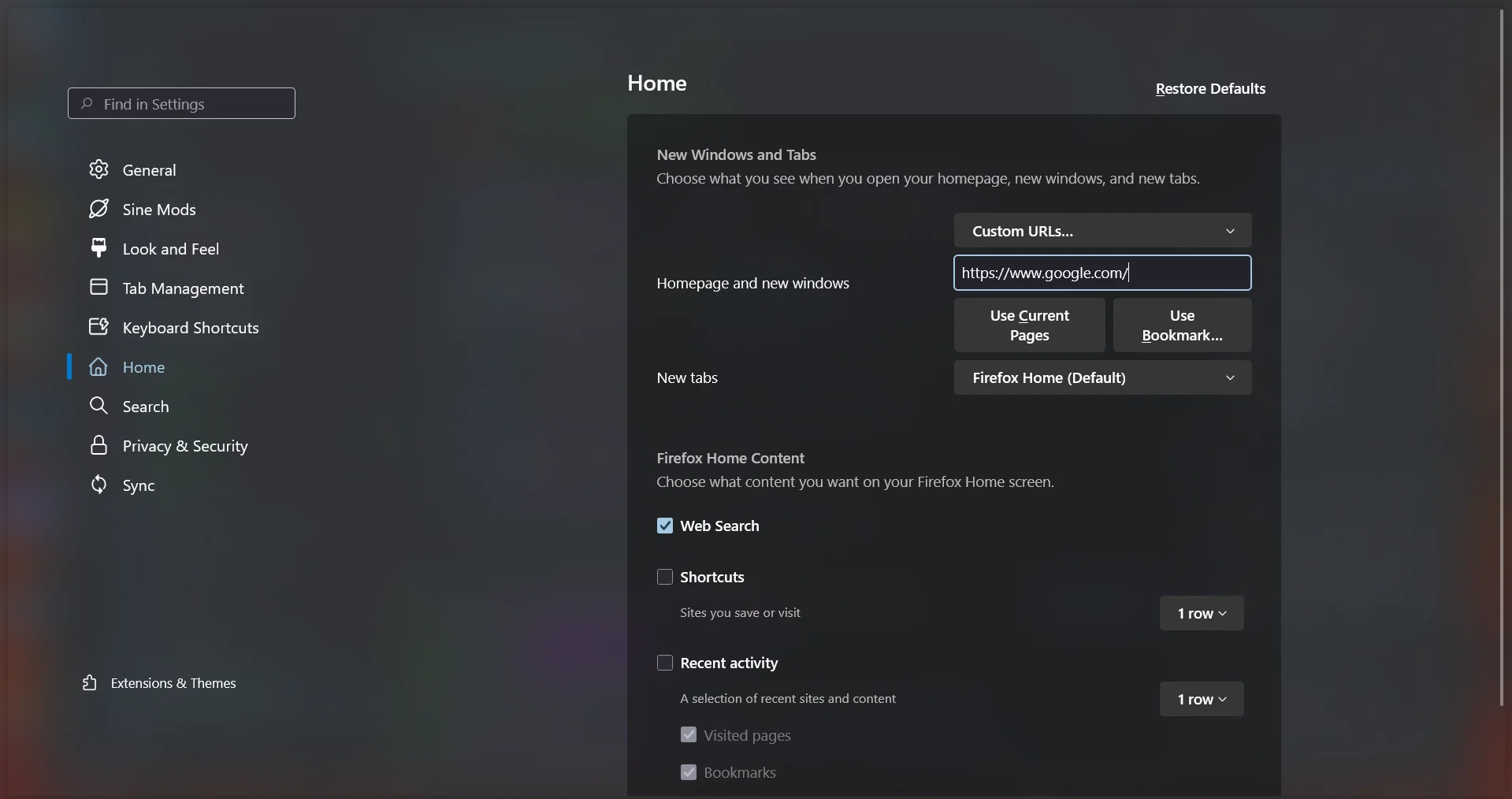Open the Custom URLs homepage dropdown
This screenshot has height=799, width=1512.
pos(1102,231)
